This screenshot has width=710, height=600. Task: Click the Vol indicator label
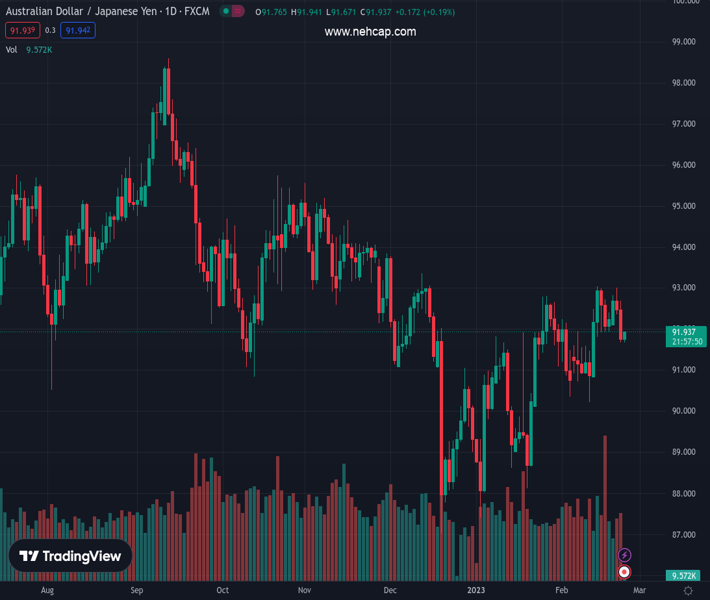click(x=12, y=49)
